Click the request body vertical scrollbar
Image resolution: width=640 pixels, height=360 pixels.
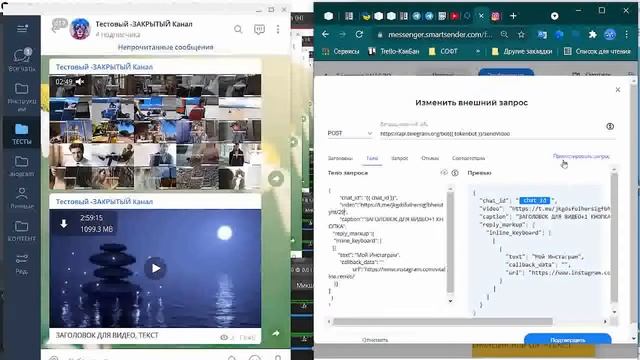coord(450,243)
